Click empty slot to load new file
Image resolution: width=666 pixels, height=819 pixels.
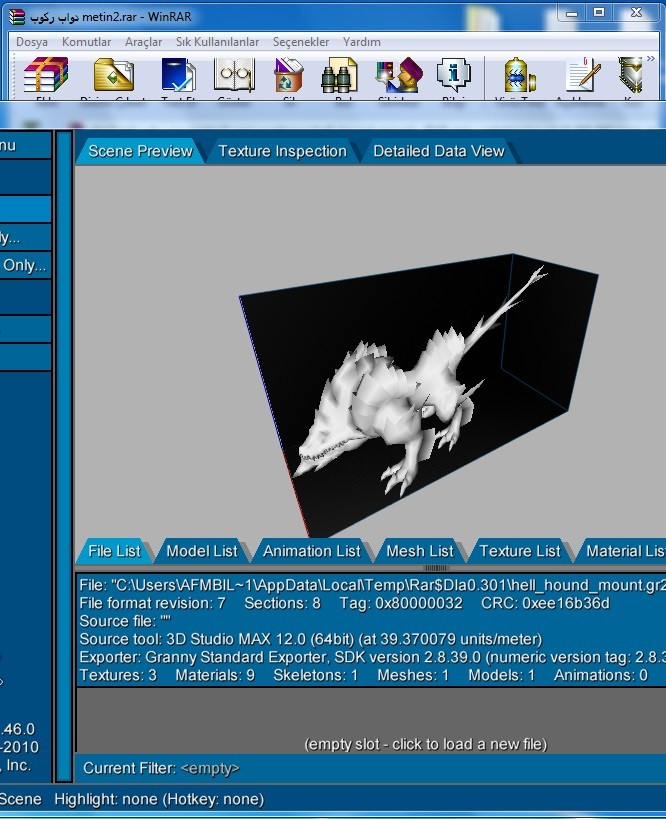426,744
